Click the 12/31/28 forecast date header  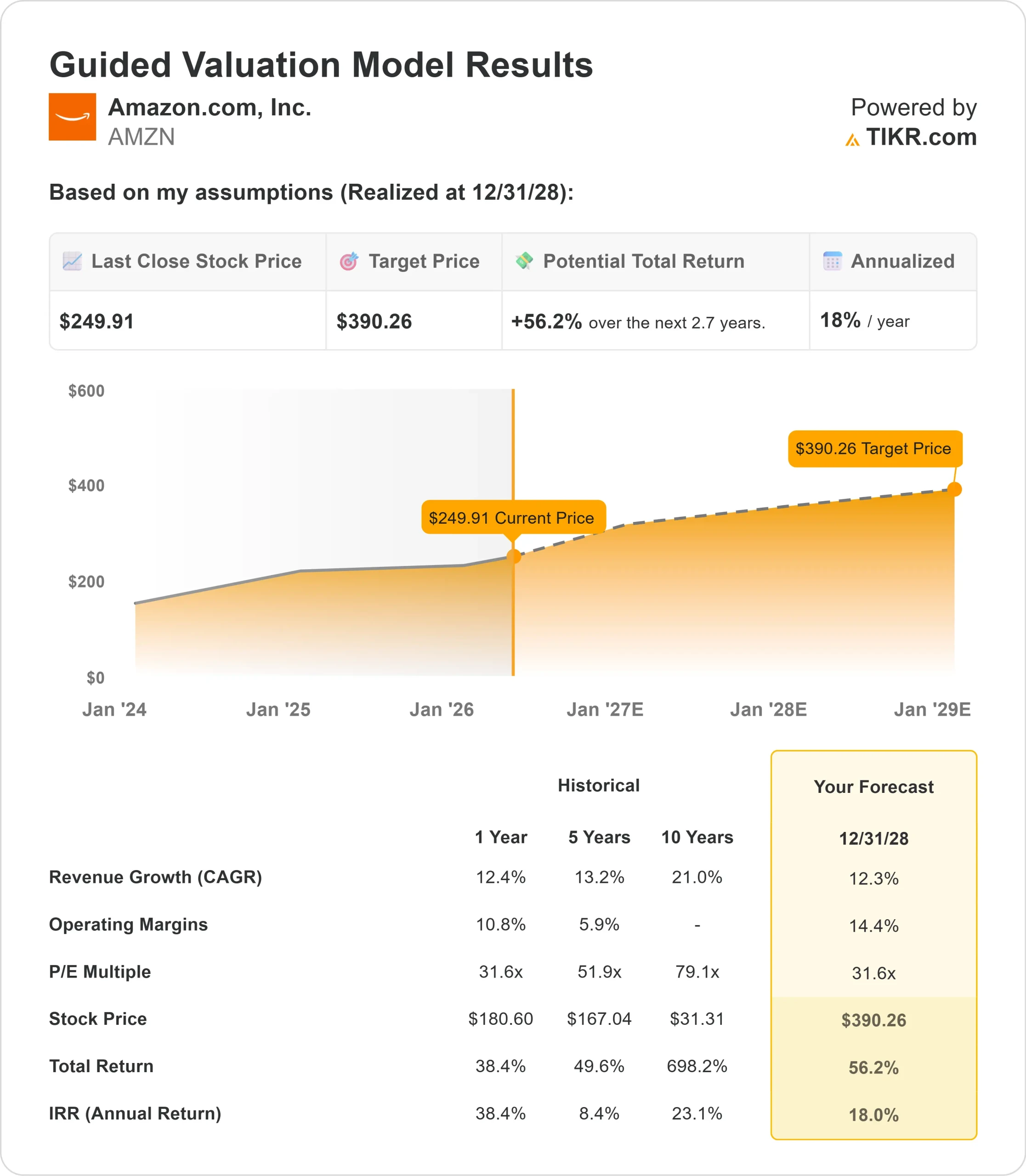(874, 839)
